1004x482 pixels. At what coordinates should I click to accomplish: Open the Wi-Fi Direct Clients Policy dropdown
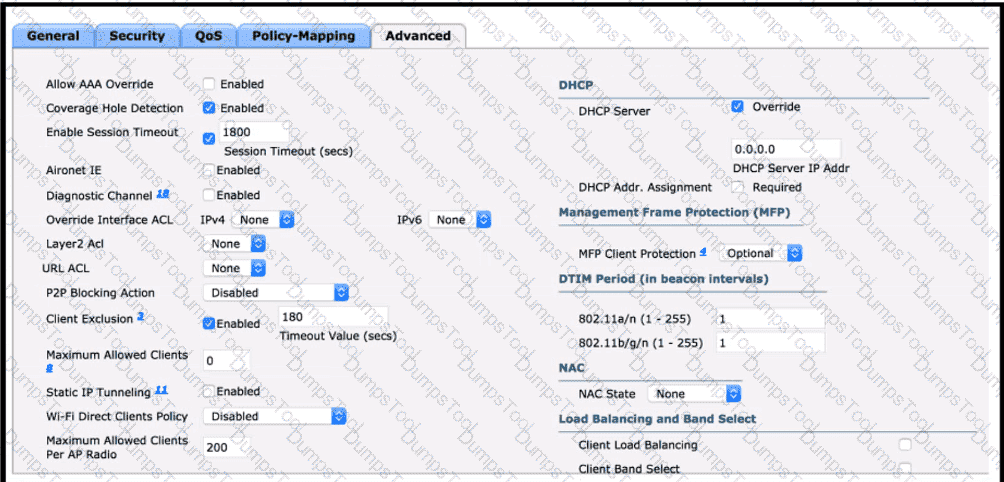tap(275, 416)
